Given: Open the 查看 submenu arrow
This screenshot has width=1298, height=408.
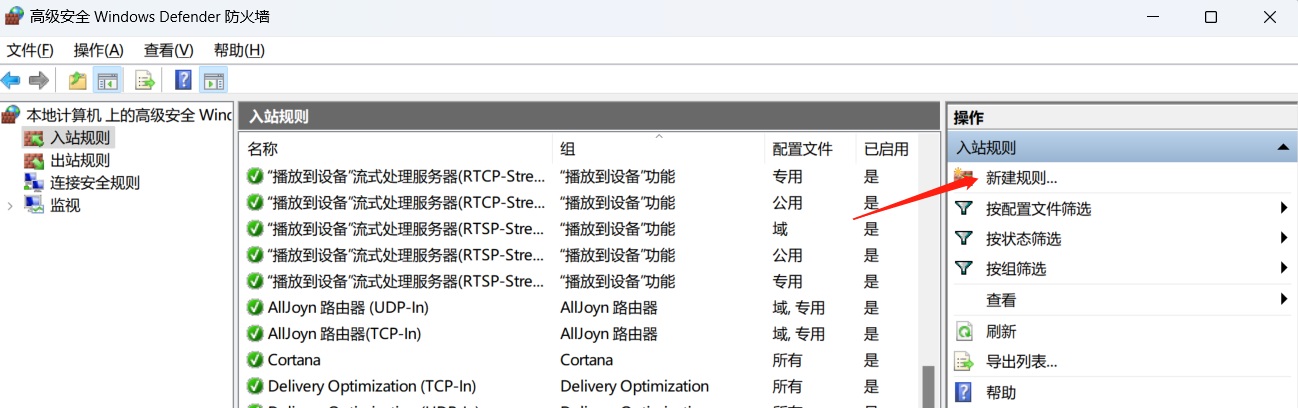Looking at the screenshot, I should (1283, 299).
